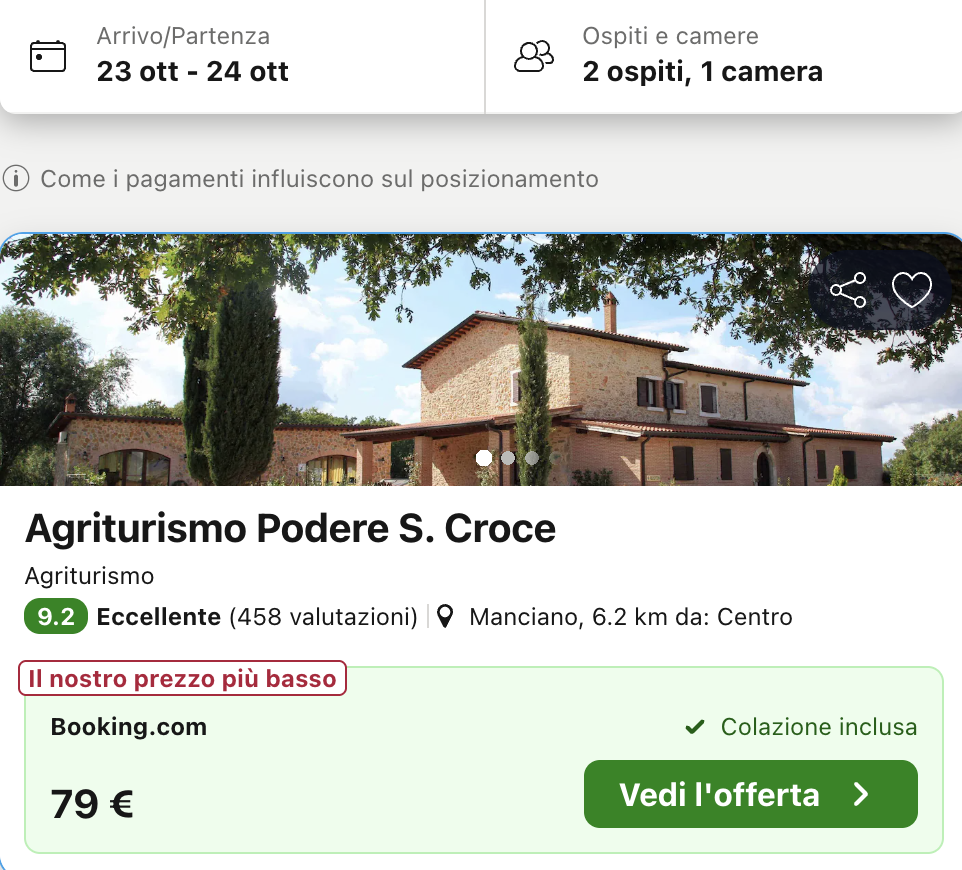Toggle the heart favorite on the property photo

click(x=911, y=291)
